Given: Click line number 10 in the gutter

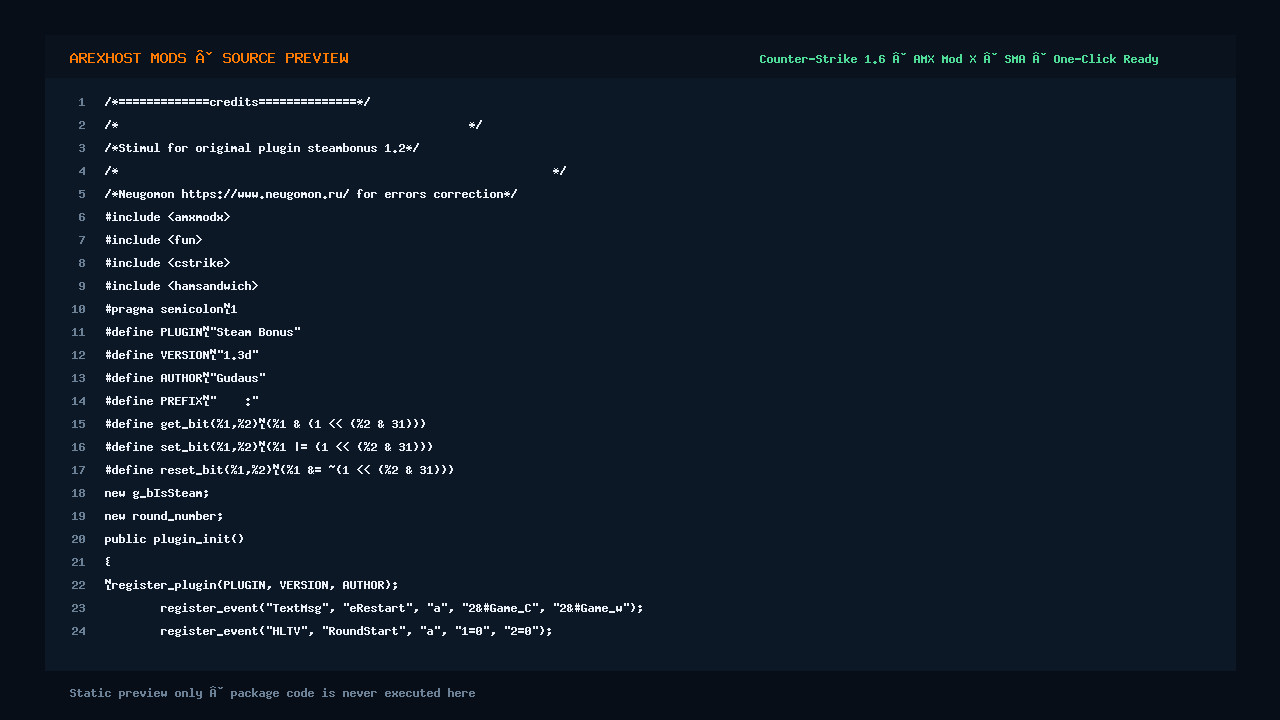Looking at the screenshot, I should [x=78, y=309].
